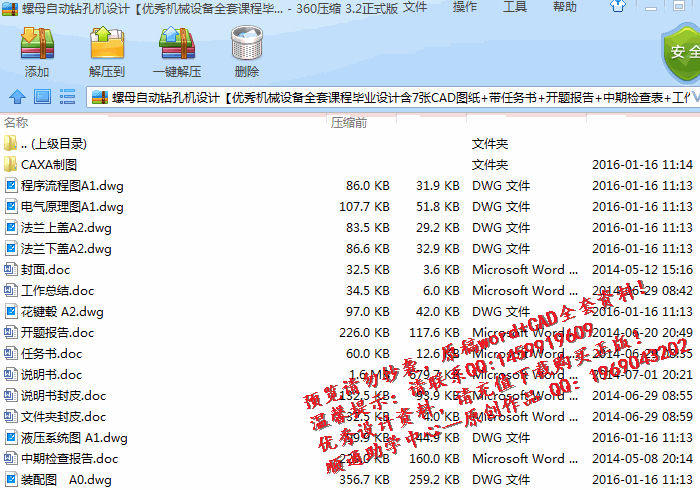Viewport: 700px width, 490px height.
Task: Click the DWG icon of 装配图 A0.dwg
Action: coord(11,479)
